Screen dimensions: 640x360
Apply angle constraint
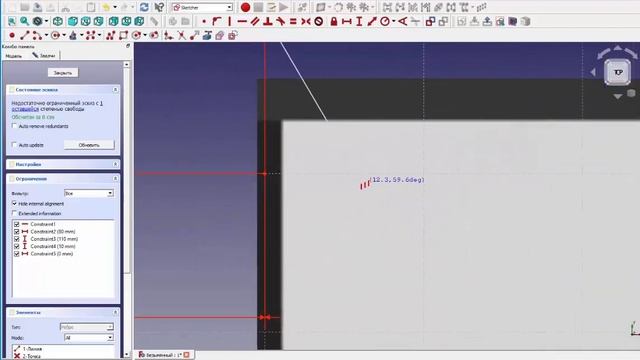point(402,21)
